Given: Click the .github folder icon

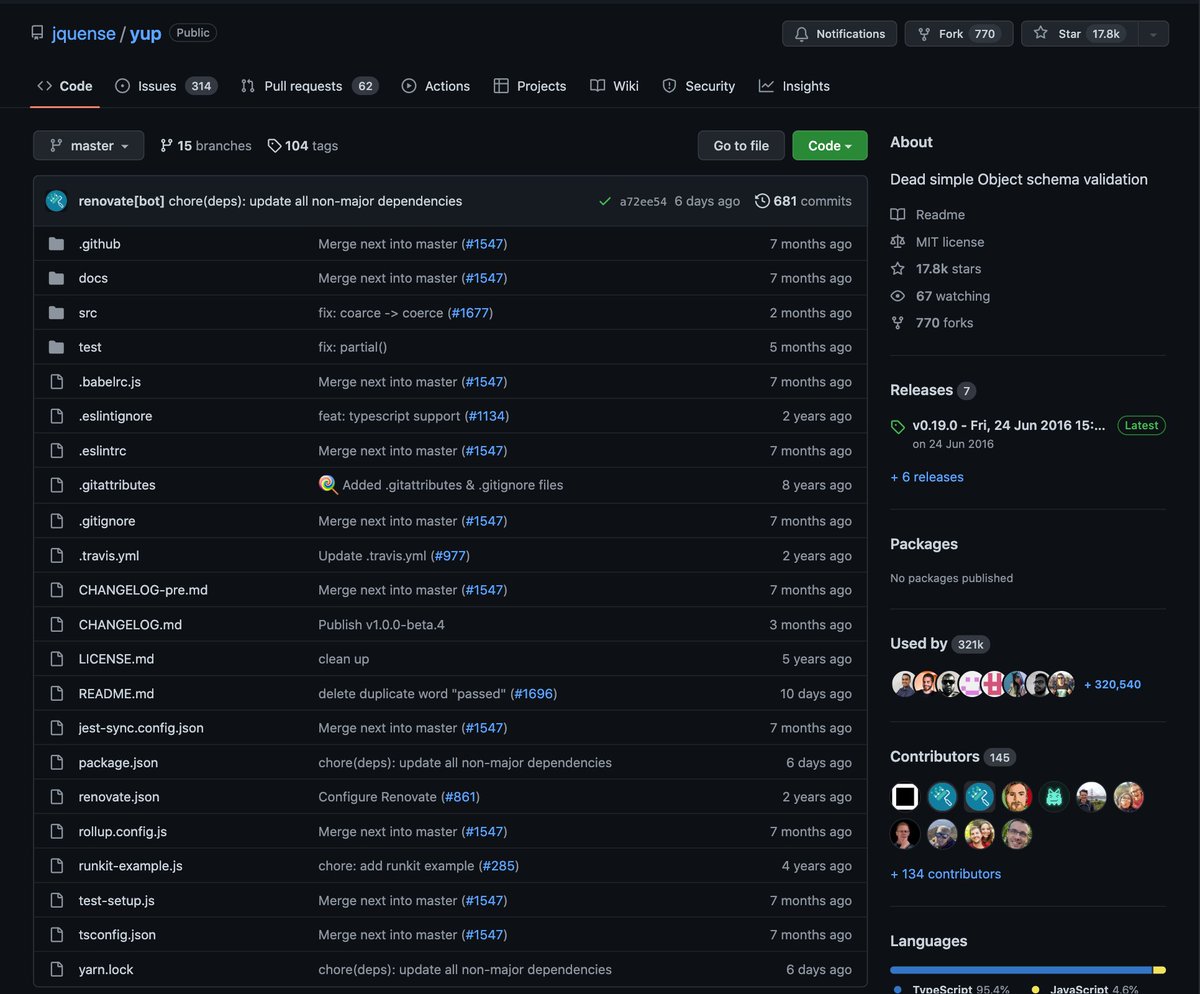Looking at the screenshot, I should point(56,244).
